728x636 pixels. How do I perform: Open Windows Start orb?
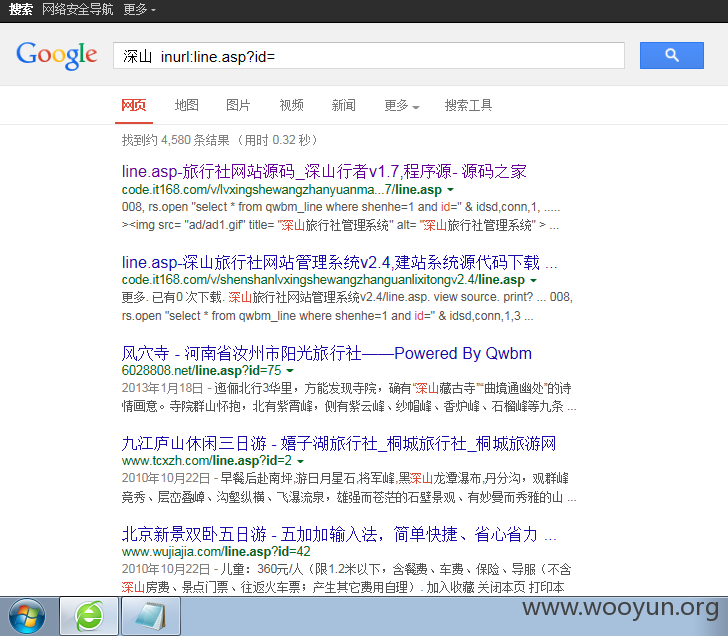click(x=27, y=617)
